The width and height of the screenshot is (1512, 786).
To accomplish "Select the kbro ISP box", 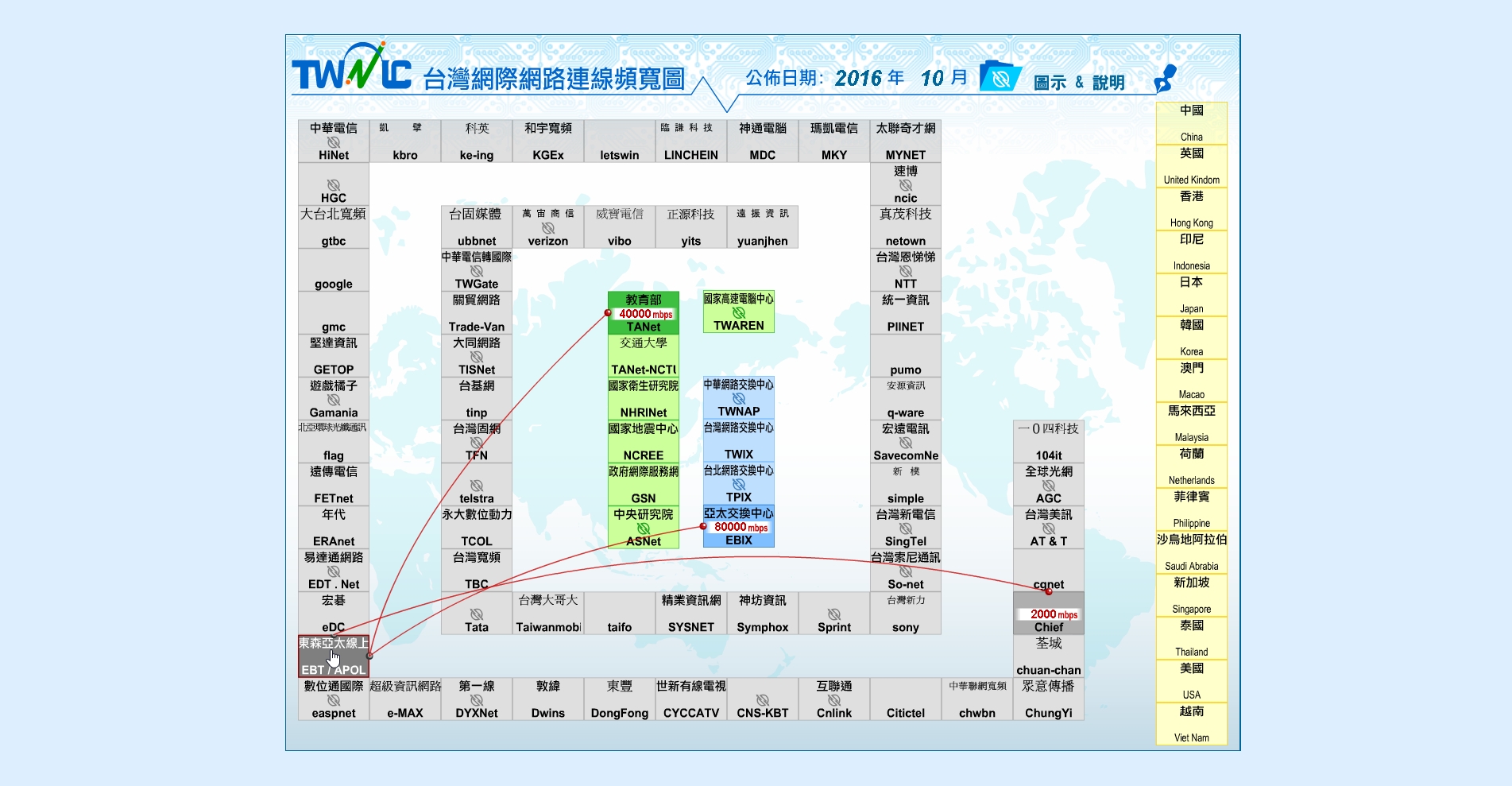I will tap(405, 141).
